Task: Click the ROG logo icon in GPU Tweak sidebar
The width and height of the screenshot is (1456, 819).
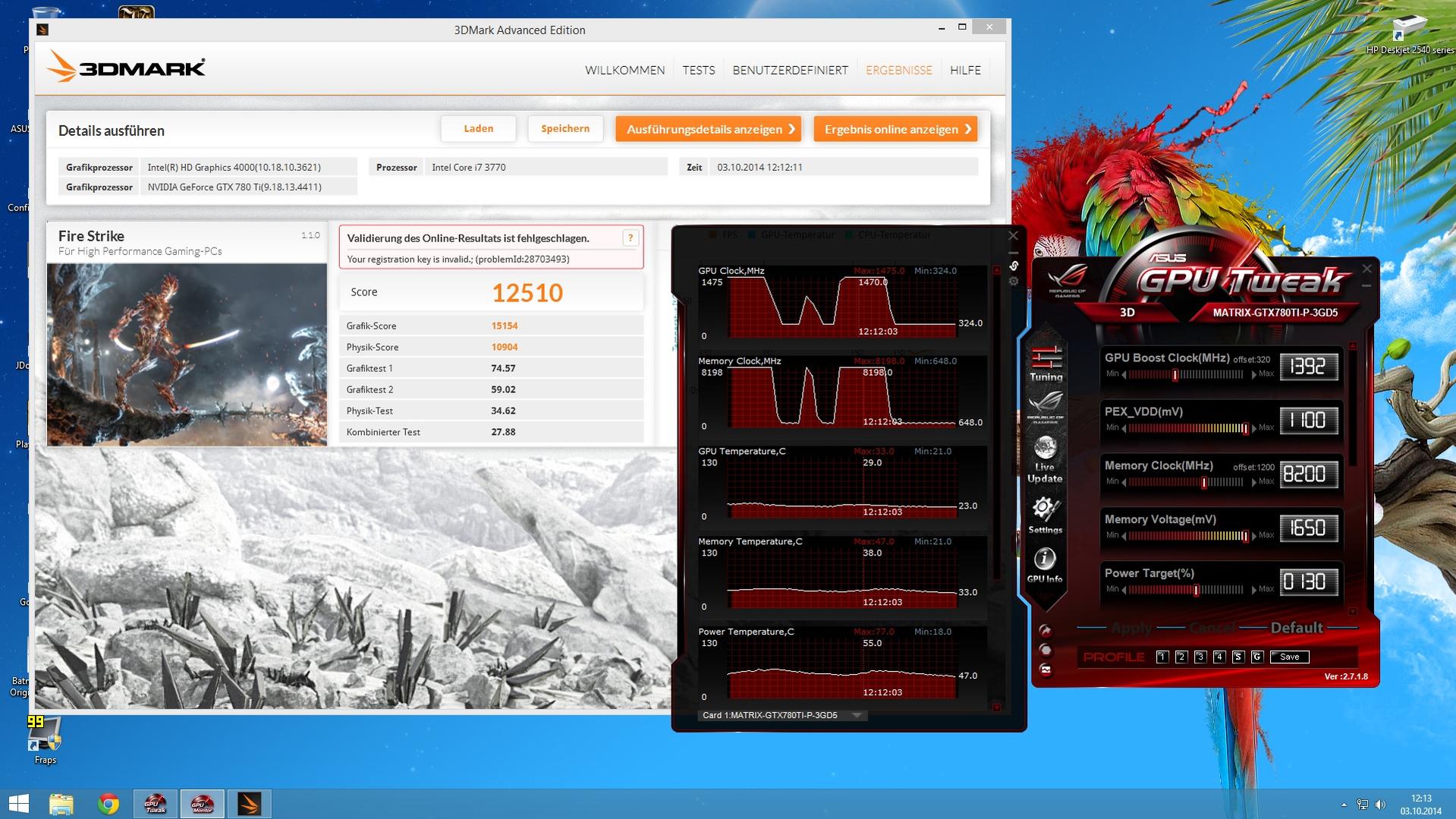Action: (x=1046, y=406)
